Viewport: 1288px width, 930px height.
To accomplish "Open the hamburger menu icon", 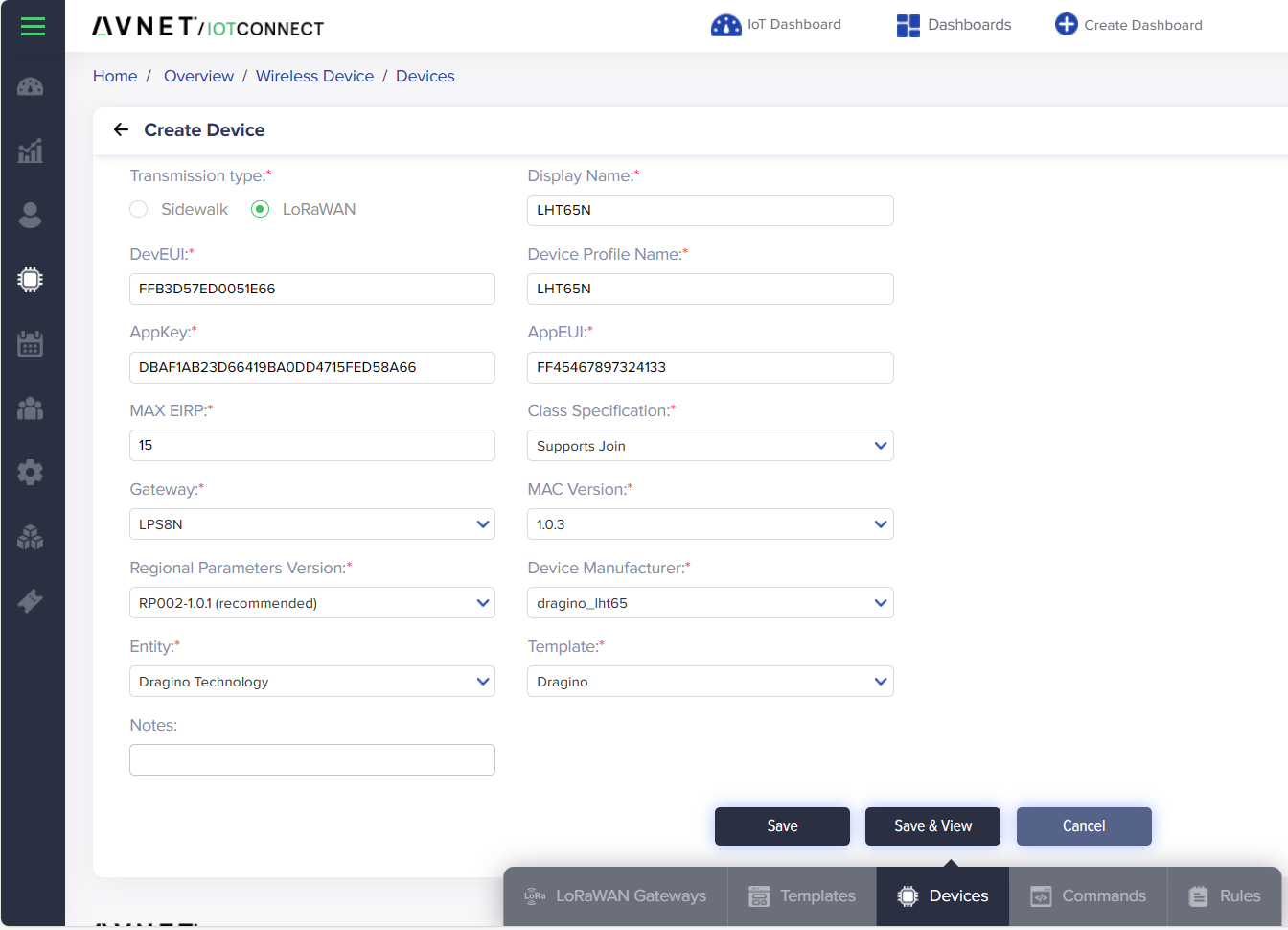I will pos(33,26).
